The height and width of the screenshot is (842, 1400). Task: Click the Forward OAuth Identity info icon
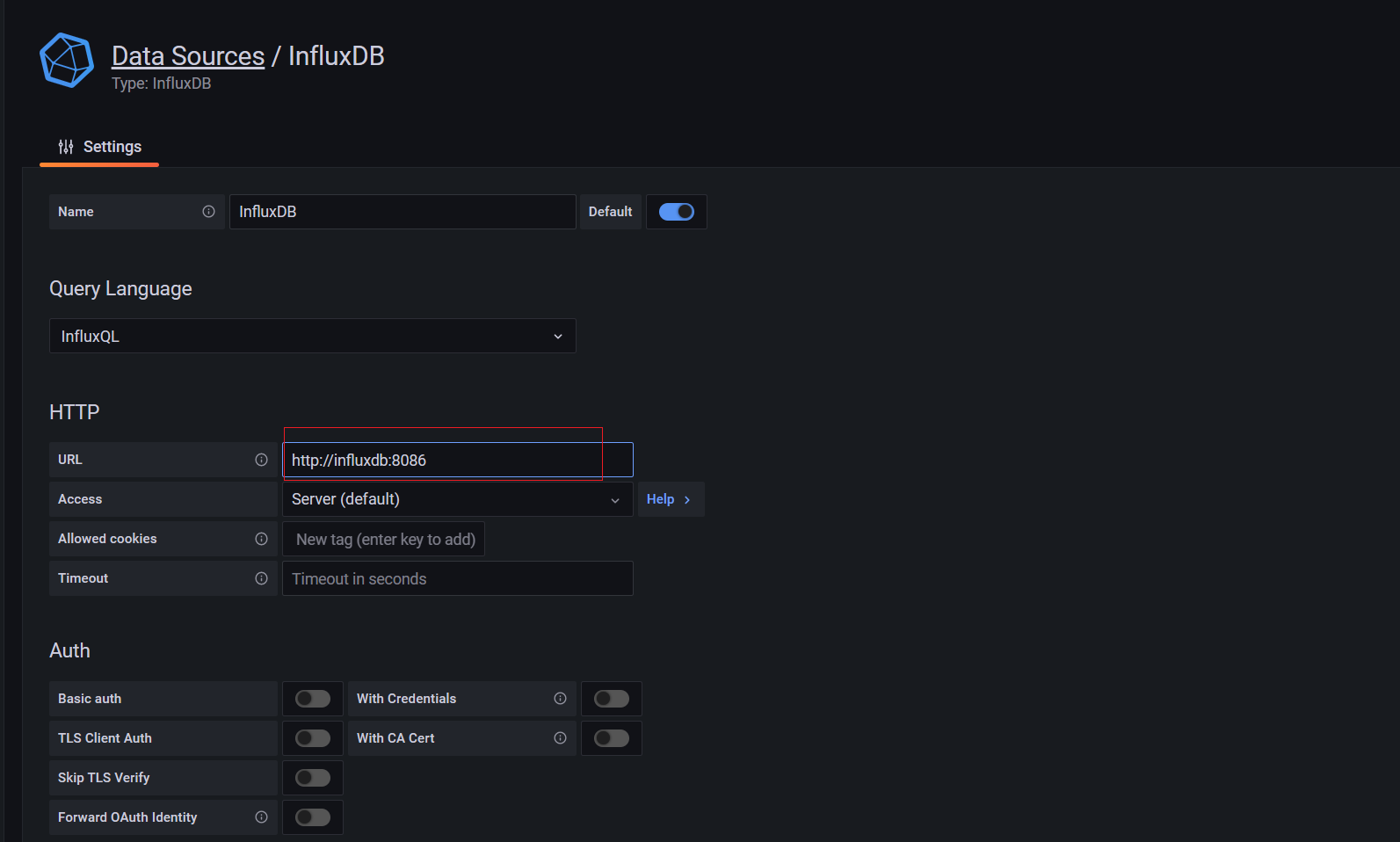tap(261, 817)
